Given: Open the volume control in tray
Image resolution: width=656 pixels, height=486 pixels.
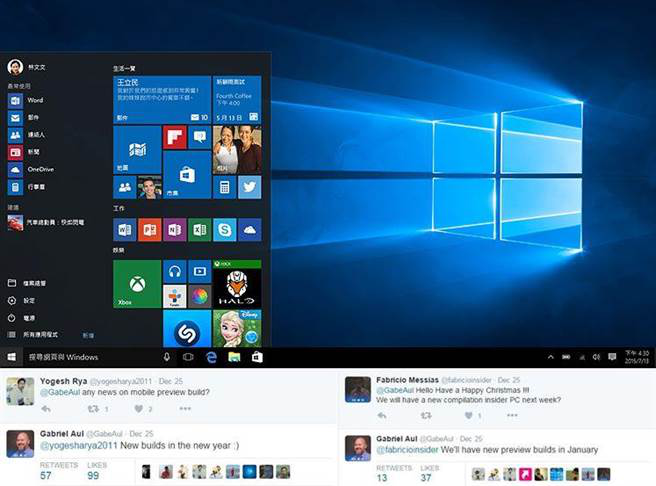Looking at the screenshot, I should point(596,357).
